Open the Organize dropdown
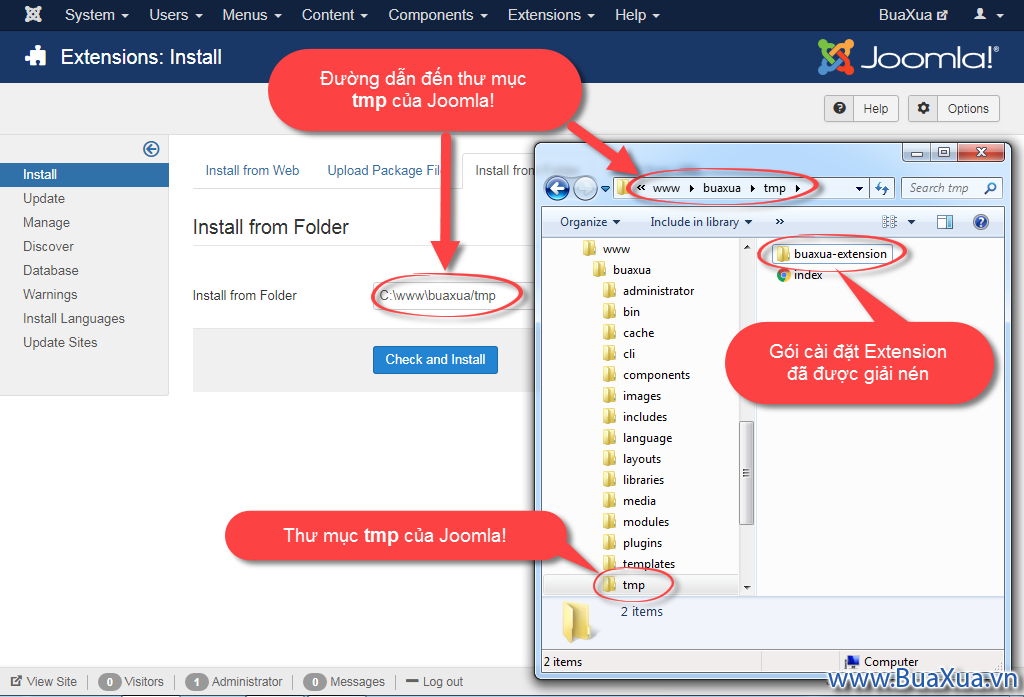The width and height of the screenshot is (1024, 697). tap(590, 222)
